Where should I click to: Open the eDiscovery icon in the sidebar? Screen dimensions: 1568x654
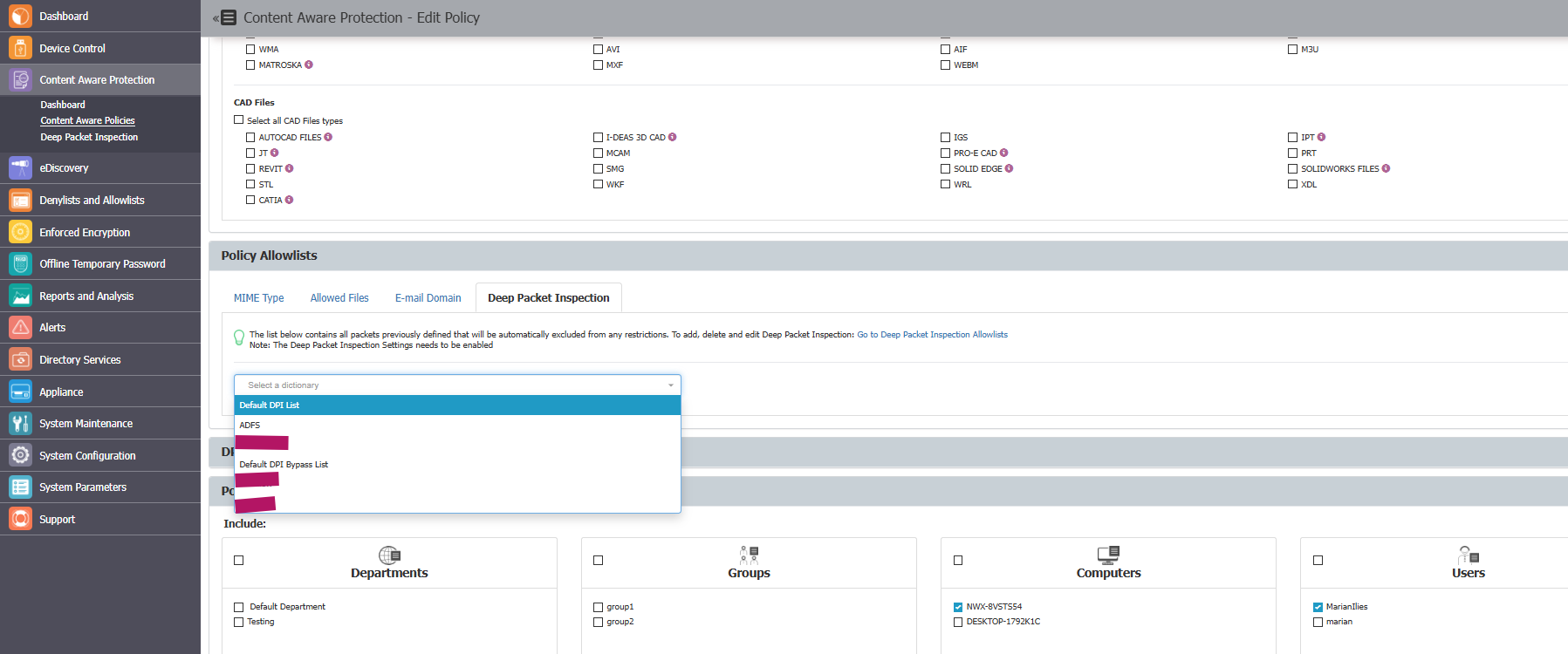point(20,167)
